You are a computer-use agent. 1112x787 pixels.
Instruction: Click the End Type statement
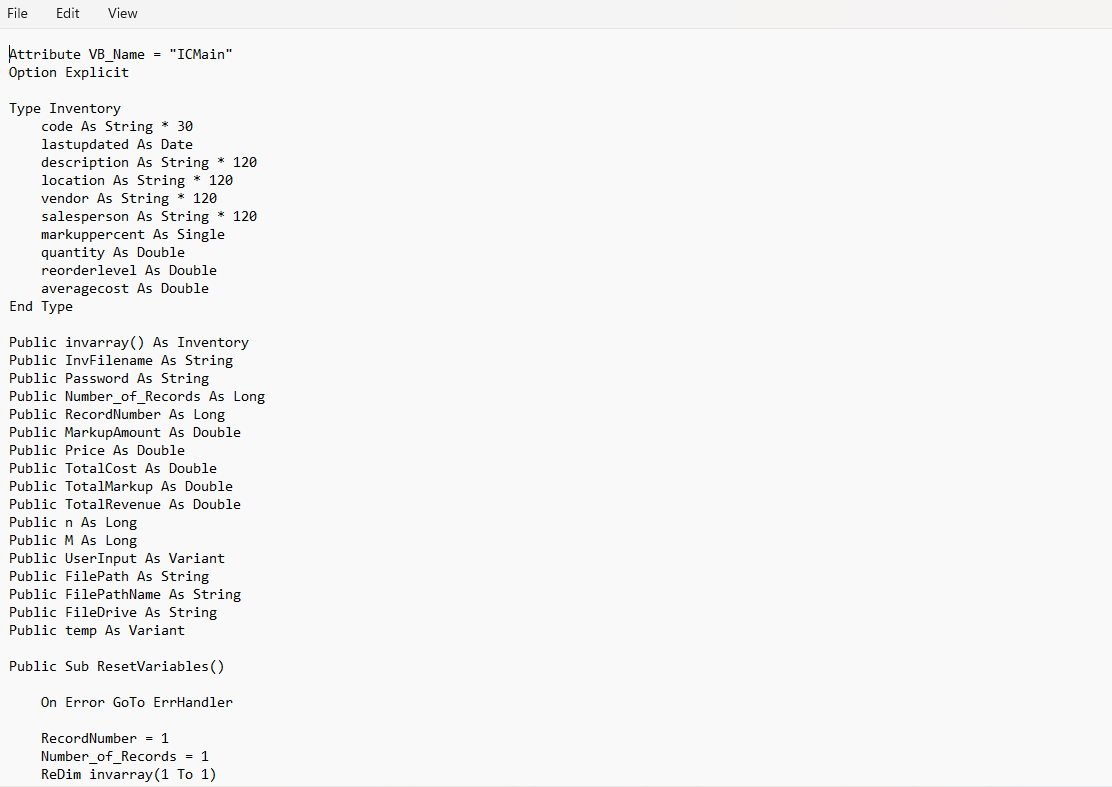(x=40, y=306)
